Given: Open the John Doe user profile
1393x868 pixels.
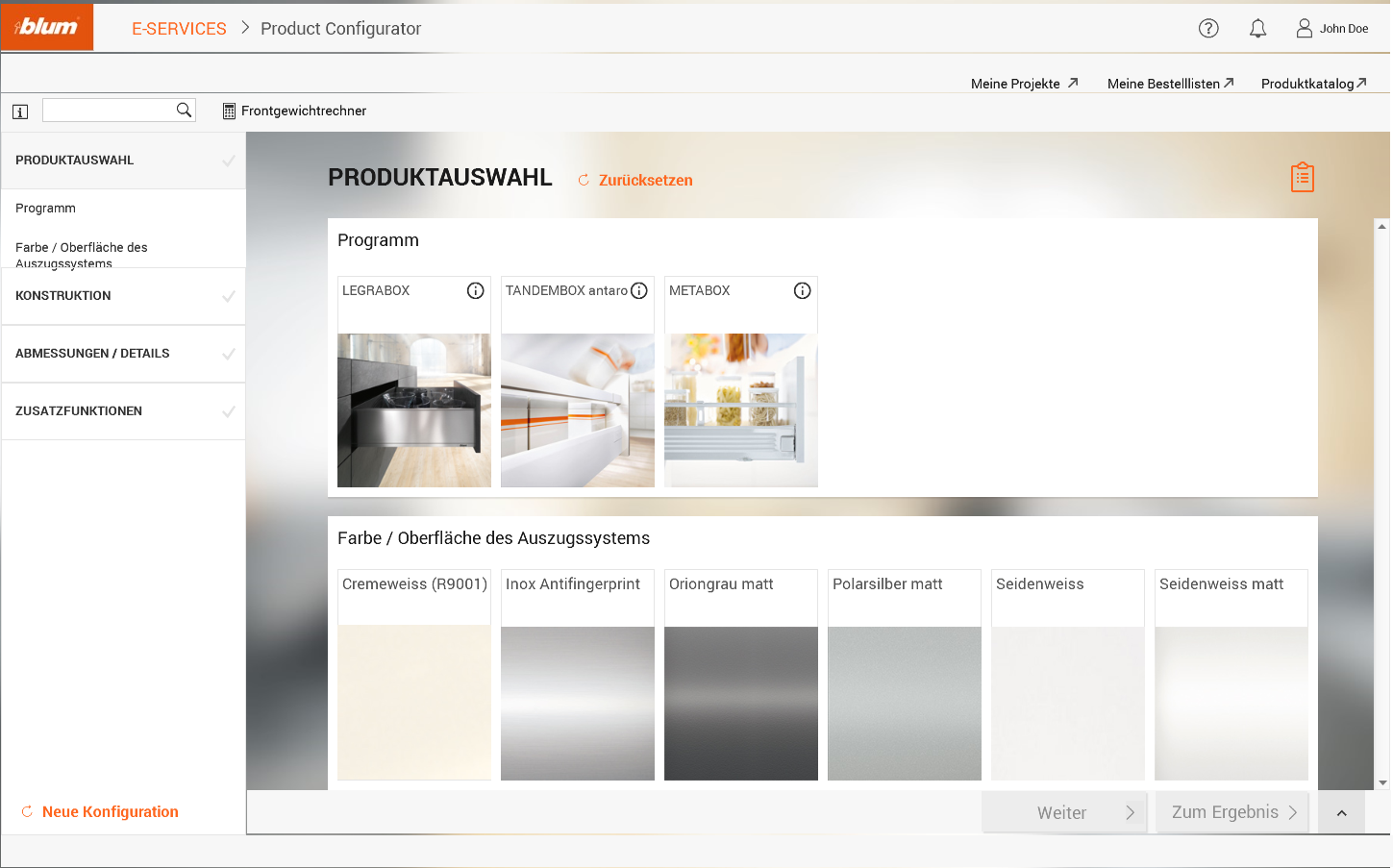Looking at the screenshot, I should 1331,29.
